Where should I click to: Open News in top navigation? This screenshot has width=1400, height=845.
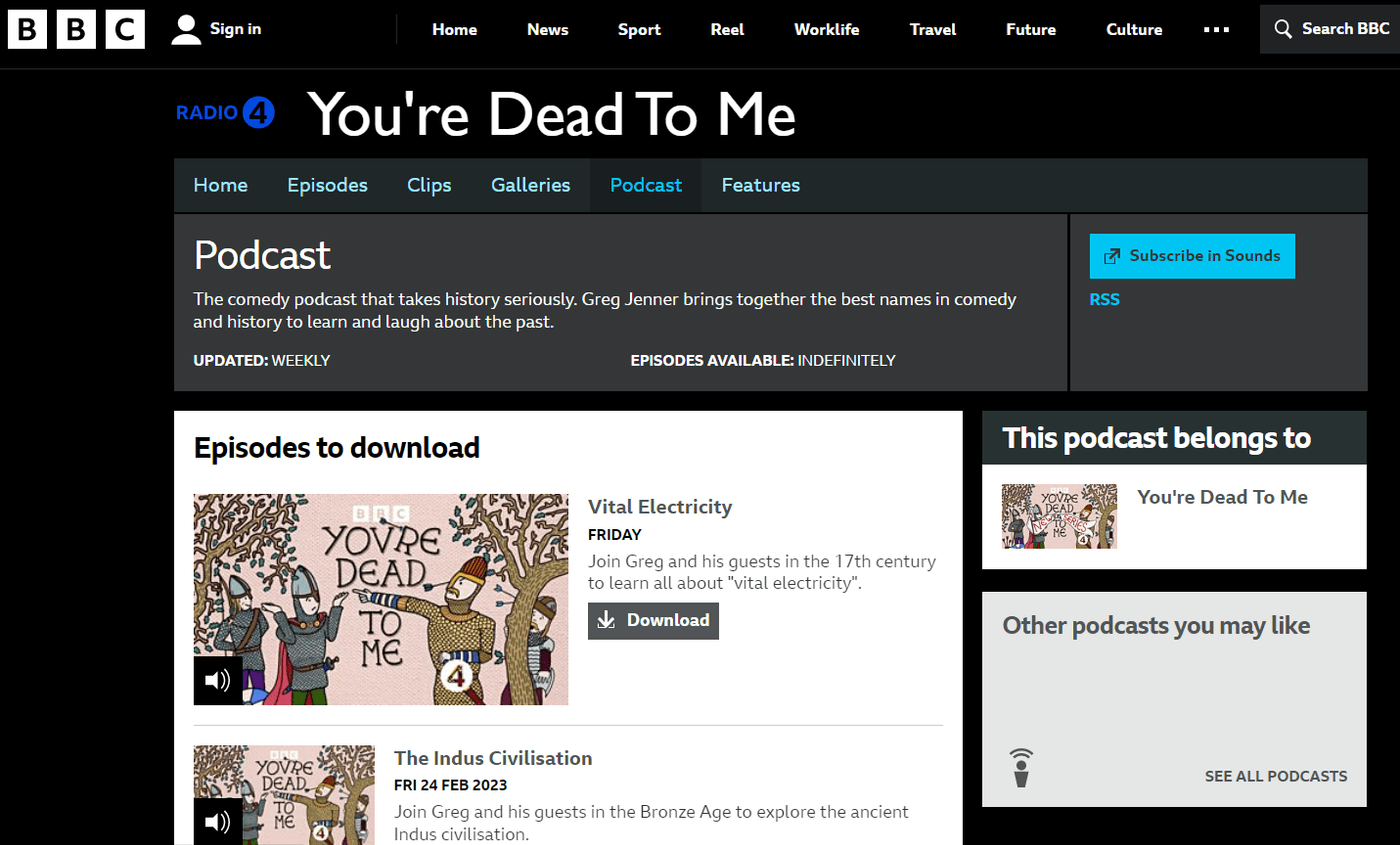548,29
